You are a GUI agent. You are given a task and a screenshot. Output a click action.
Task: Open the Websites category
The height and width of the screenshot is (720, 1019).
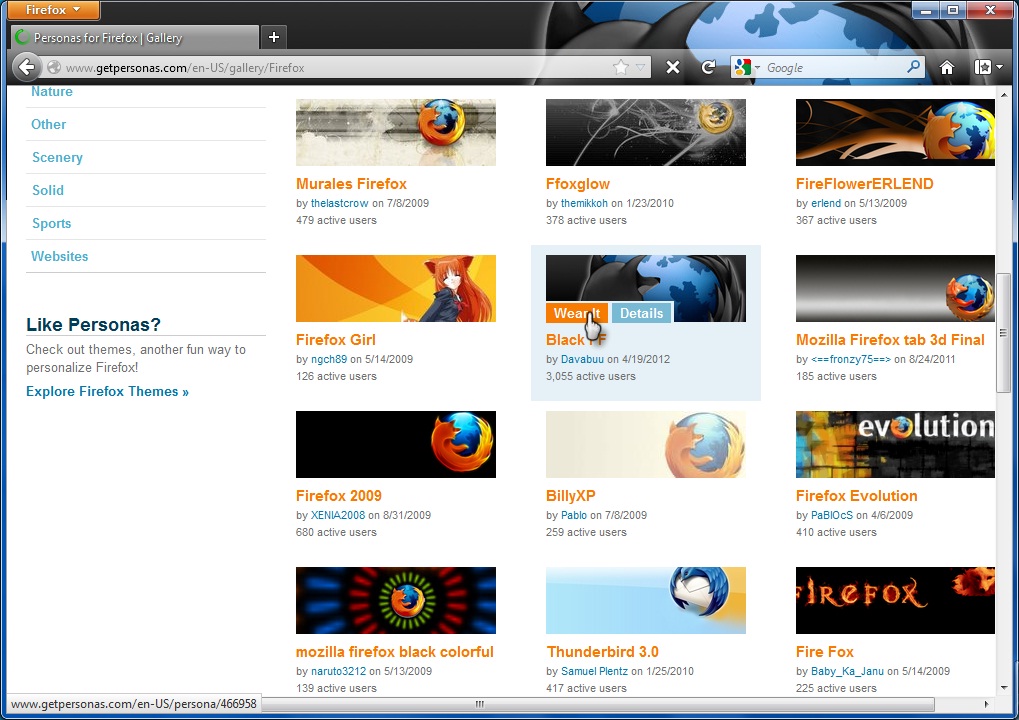60,256
